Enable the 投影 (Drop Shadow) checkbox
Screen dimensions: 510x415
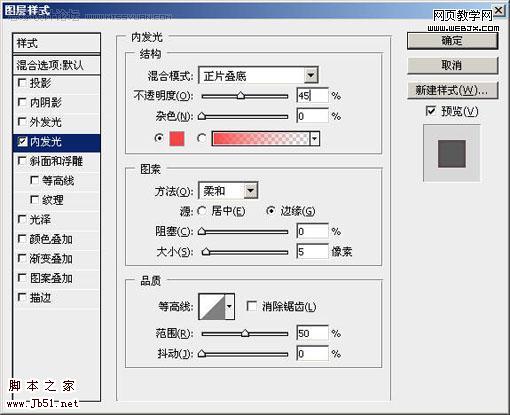tap(22, 83)
